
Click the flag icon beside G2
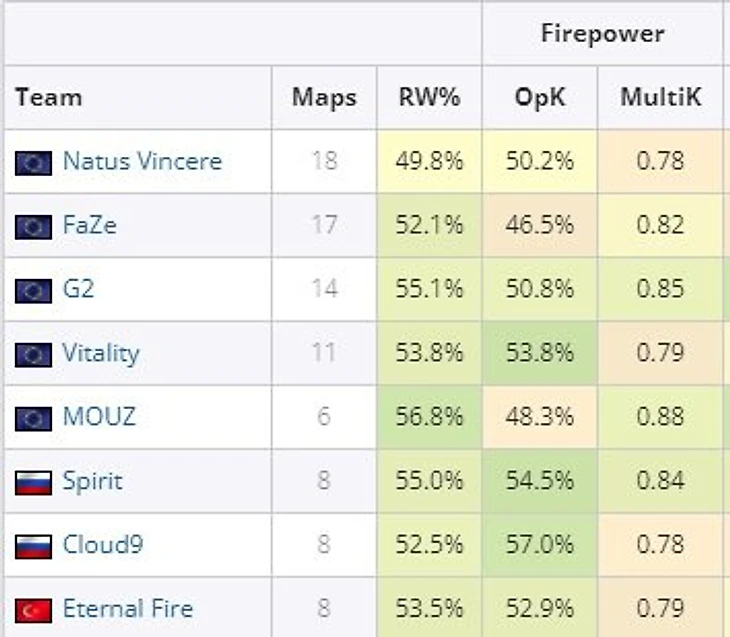pos(33,291)
